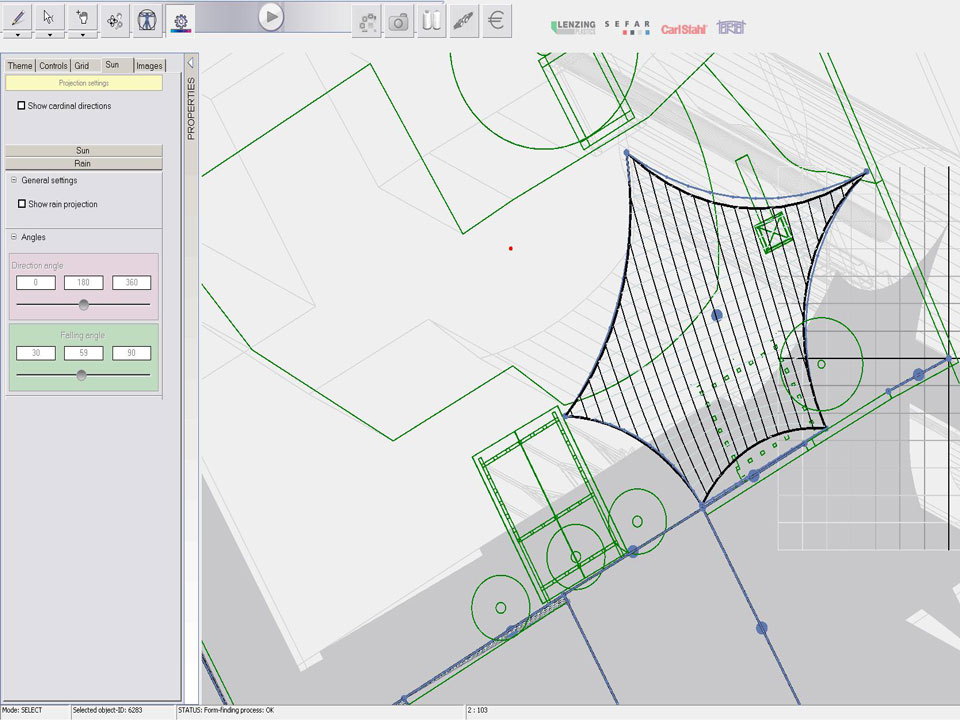Open the dropdown arrow below the pencil tool
The height and width of the screenshot is (720, 960).
point(18,34)
